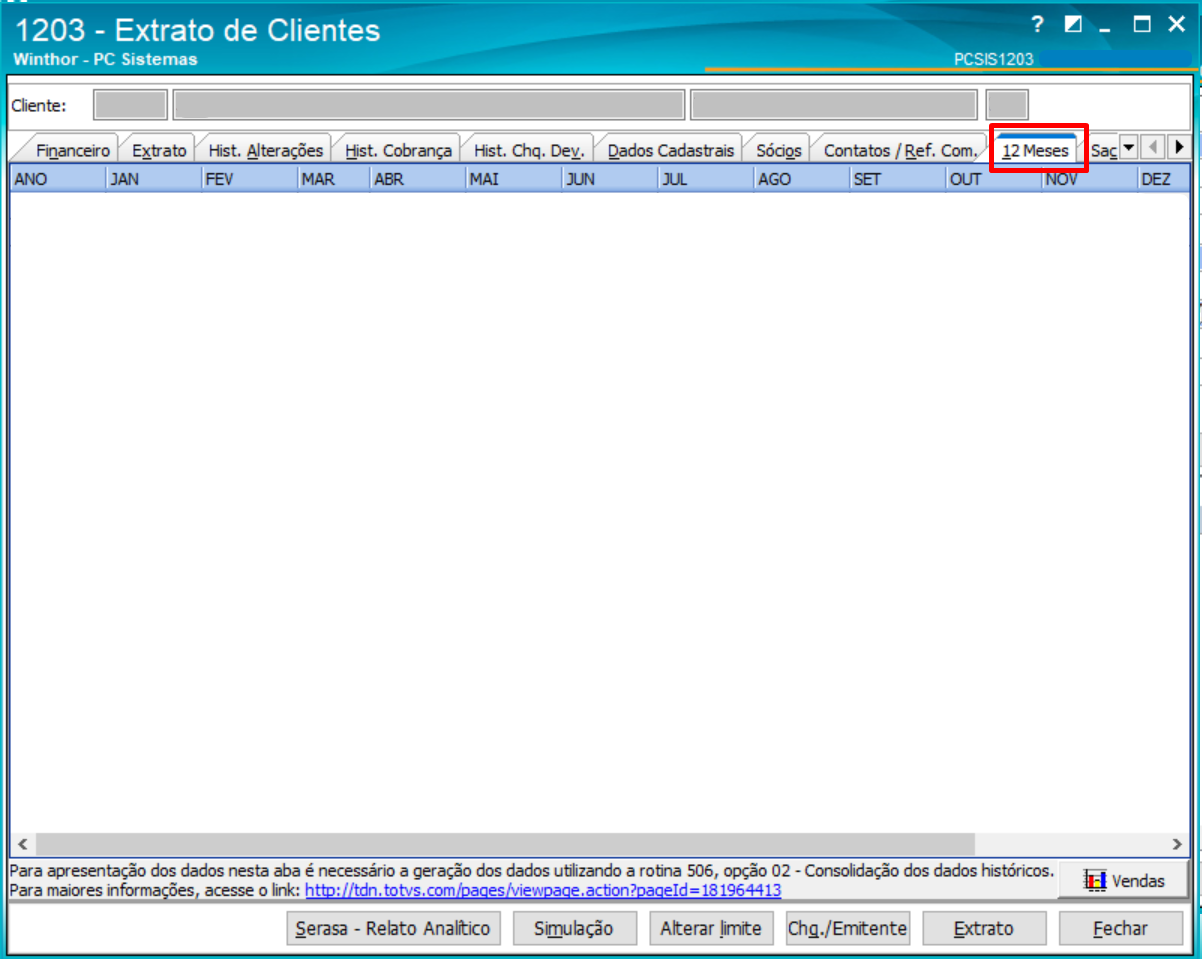
Task: Switch to the Extrato tab
Action: [159, 150]
